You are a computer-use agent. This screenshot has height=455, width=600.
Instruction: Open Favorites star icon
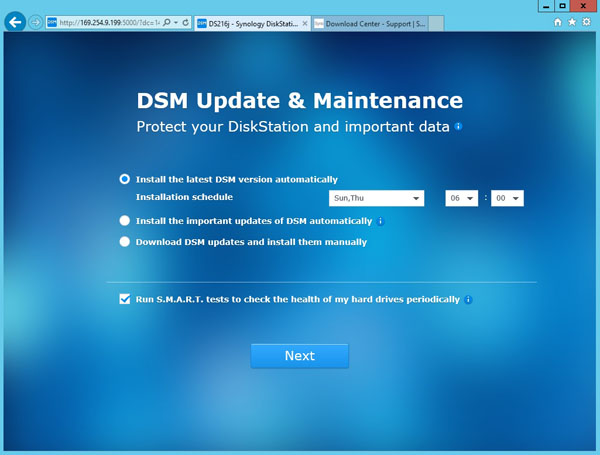click(572, 22)
